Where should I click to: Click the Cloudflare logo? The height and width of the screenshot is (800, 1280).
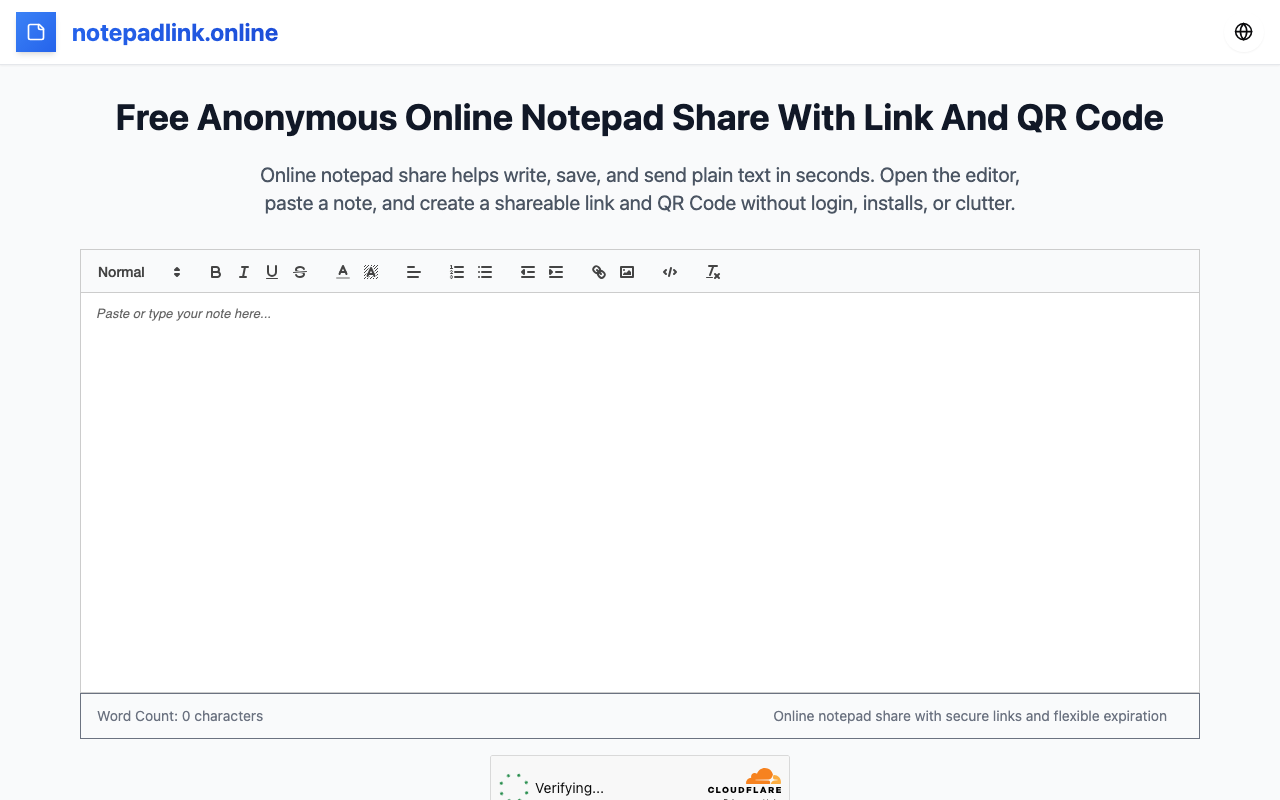tap(745, 781)
